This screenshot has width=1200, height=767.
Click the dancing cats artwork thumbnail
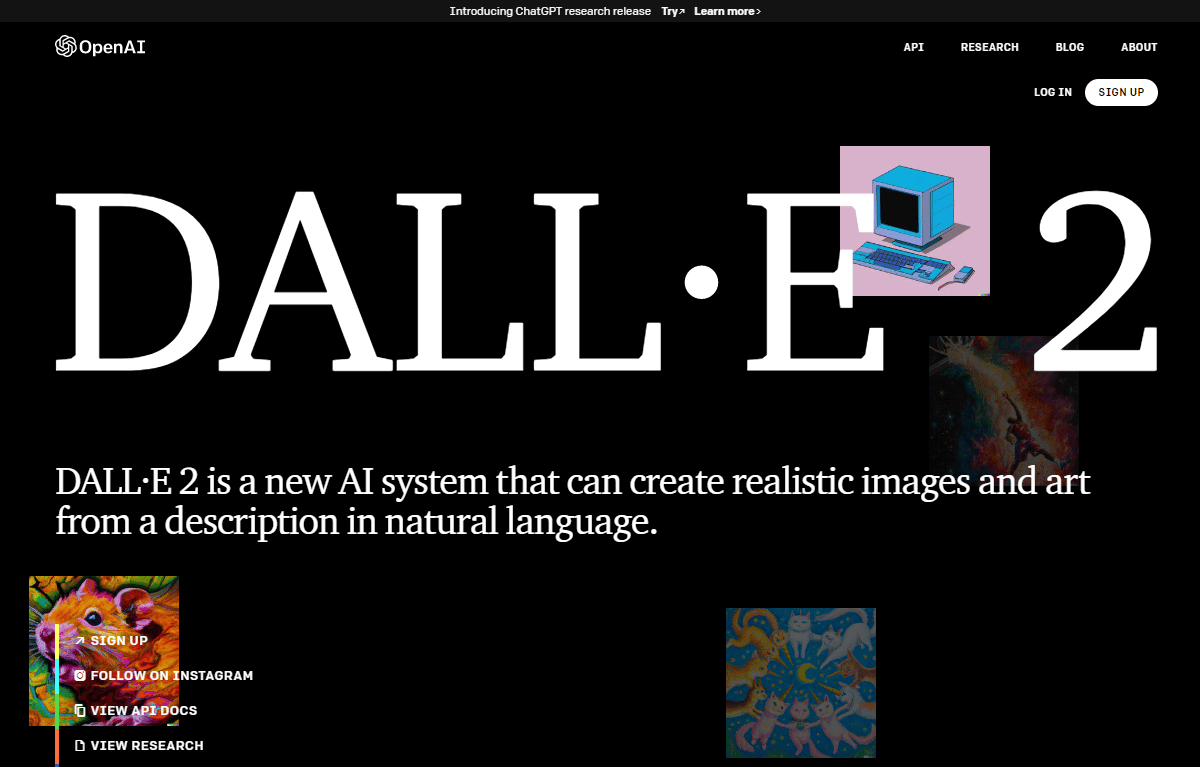pos(801,683)
